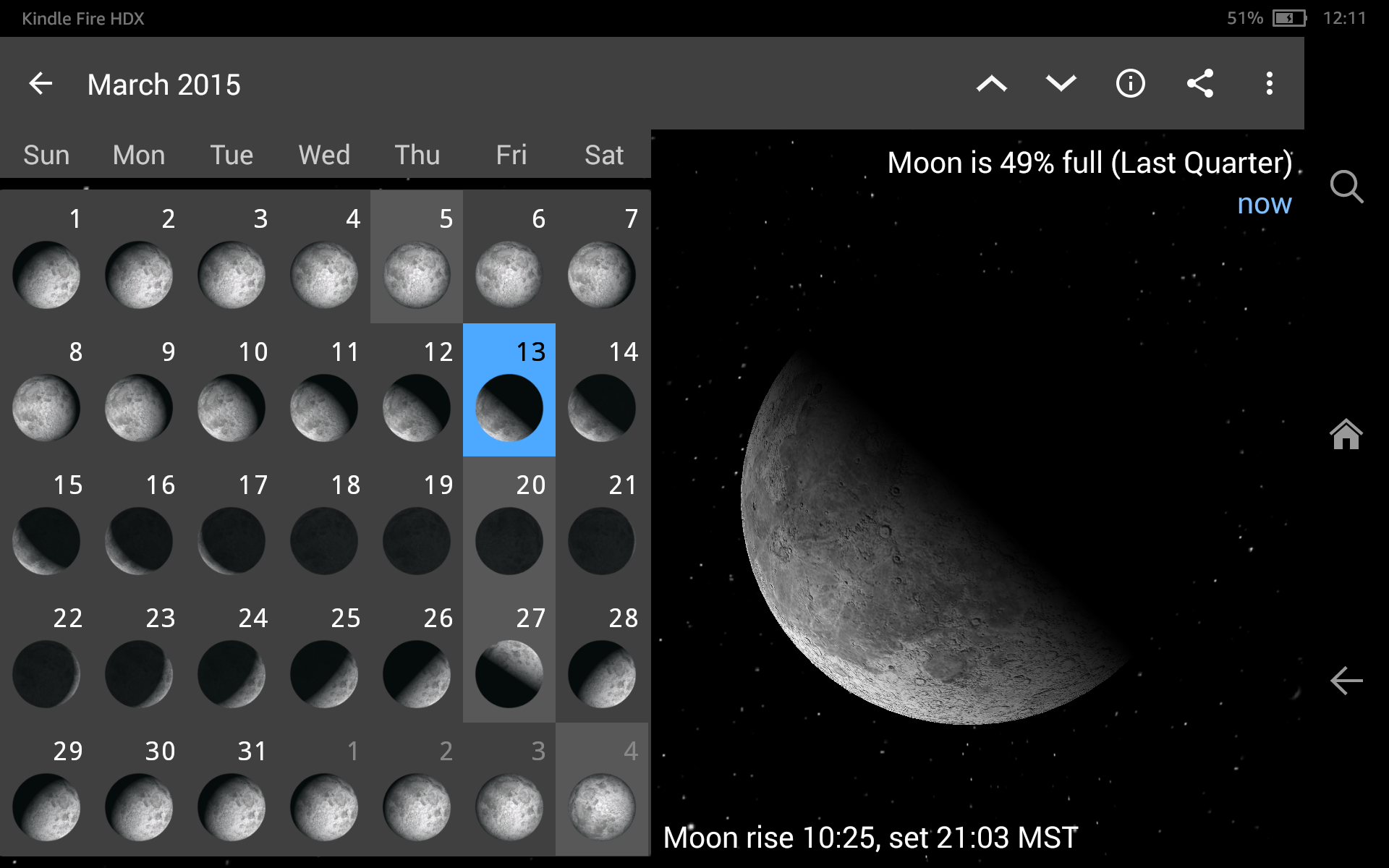Select the Fri column header
Image resolution: width=1389 pixels, height=868 pixels.
pyautogui.click(x=510, y=154)
